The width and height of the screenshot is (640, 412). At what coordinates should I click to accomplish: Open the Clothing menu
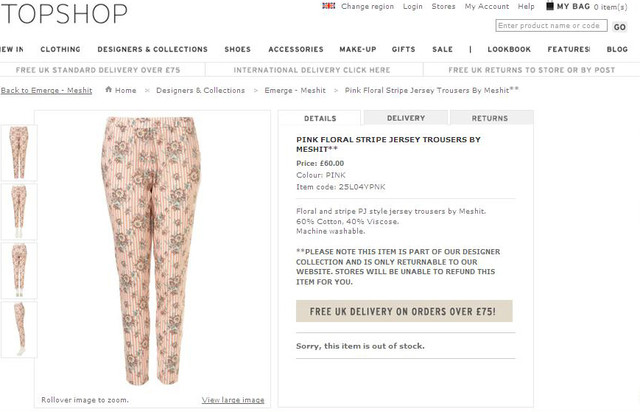tap(60, 49)
